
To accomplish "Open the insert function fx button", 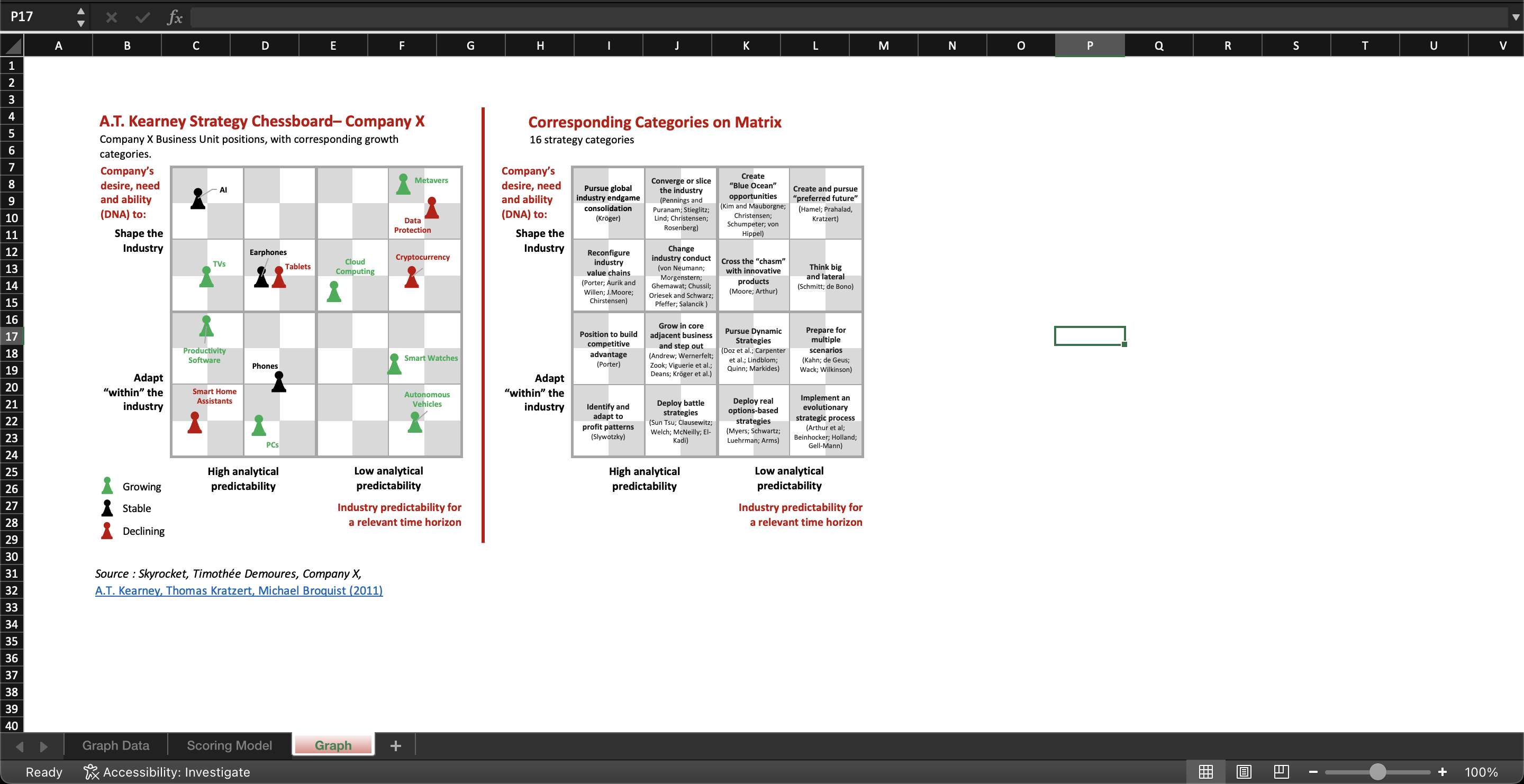I will [174, 17].
